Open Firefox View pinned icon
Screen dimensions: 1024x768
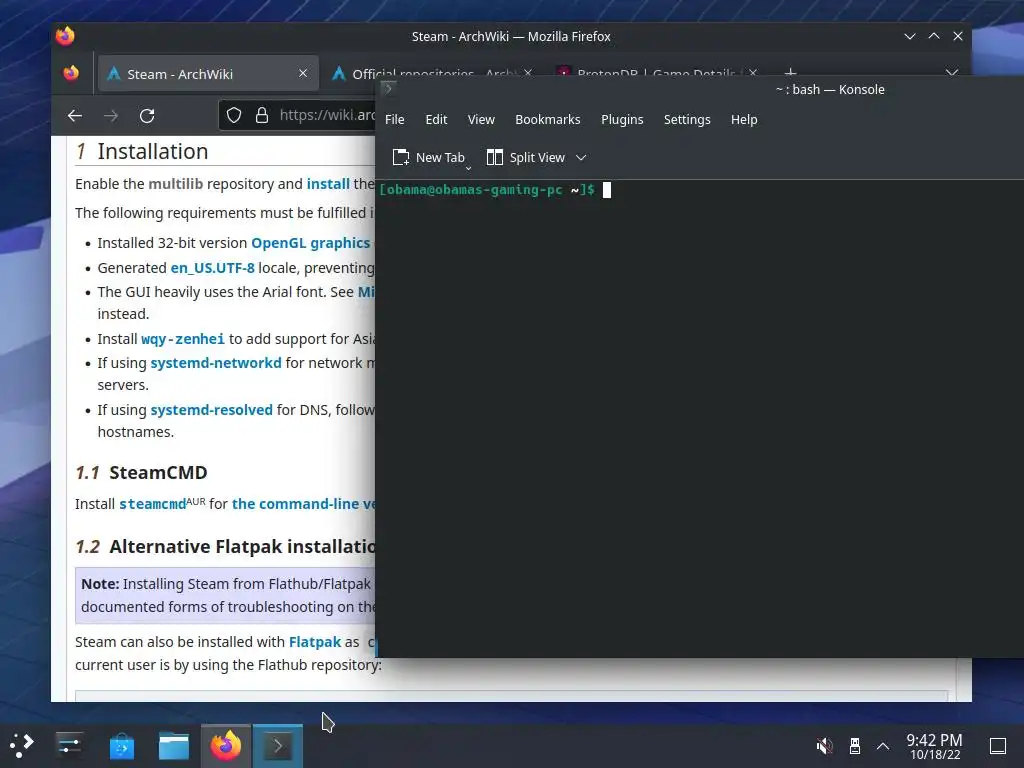pos(71,73)
